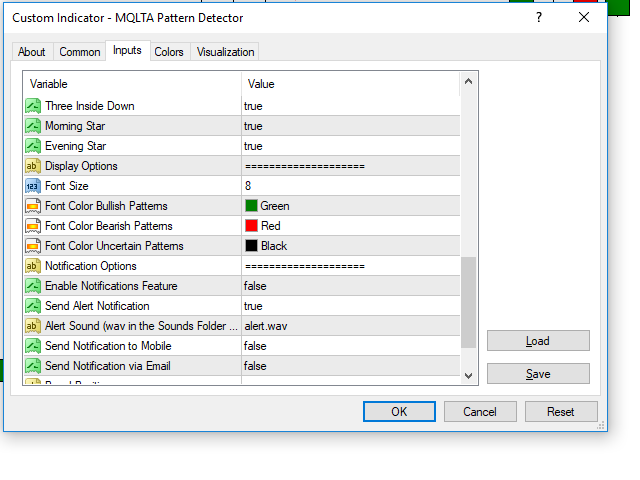
Task: Select the Three Inside Down label
Action: coord(90,106)
